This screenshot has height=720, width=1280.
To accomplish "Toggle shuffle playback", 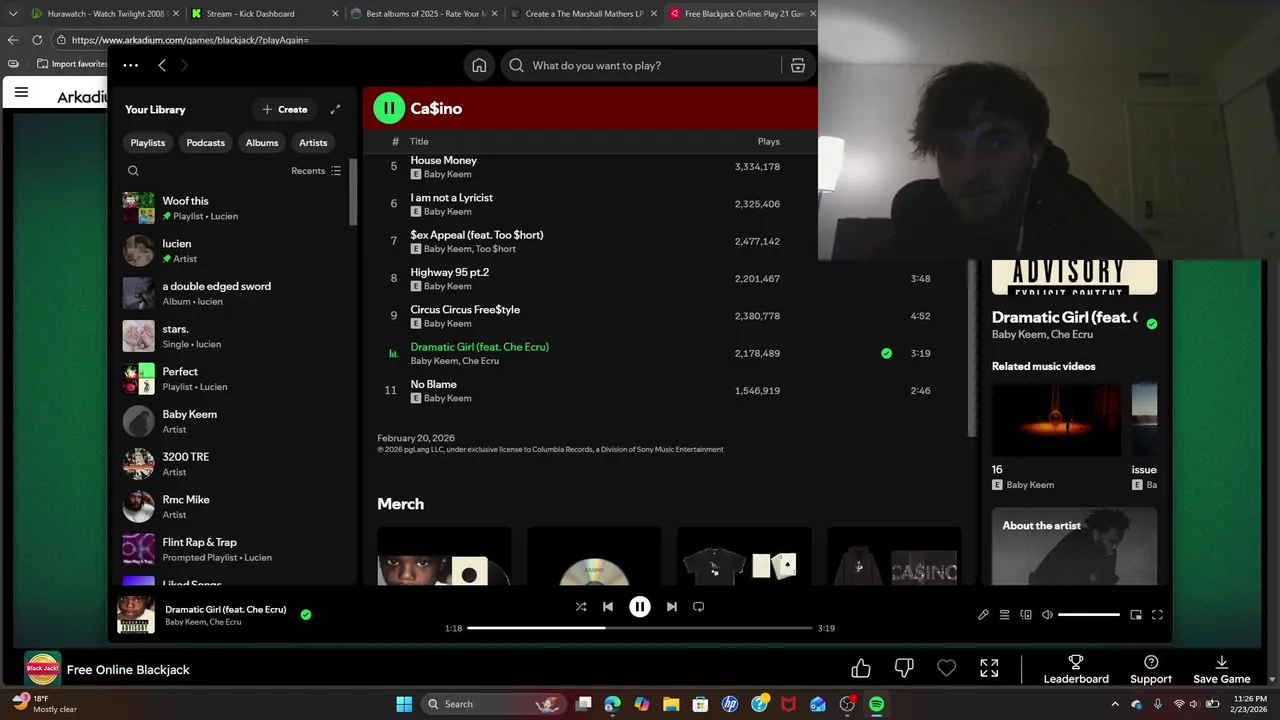I will pyautogui.click(x=581, y=606).
